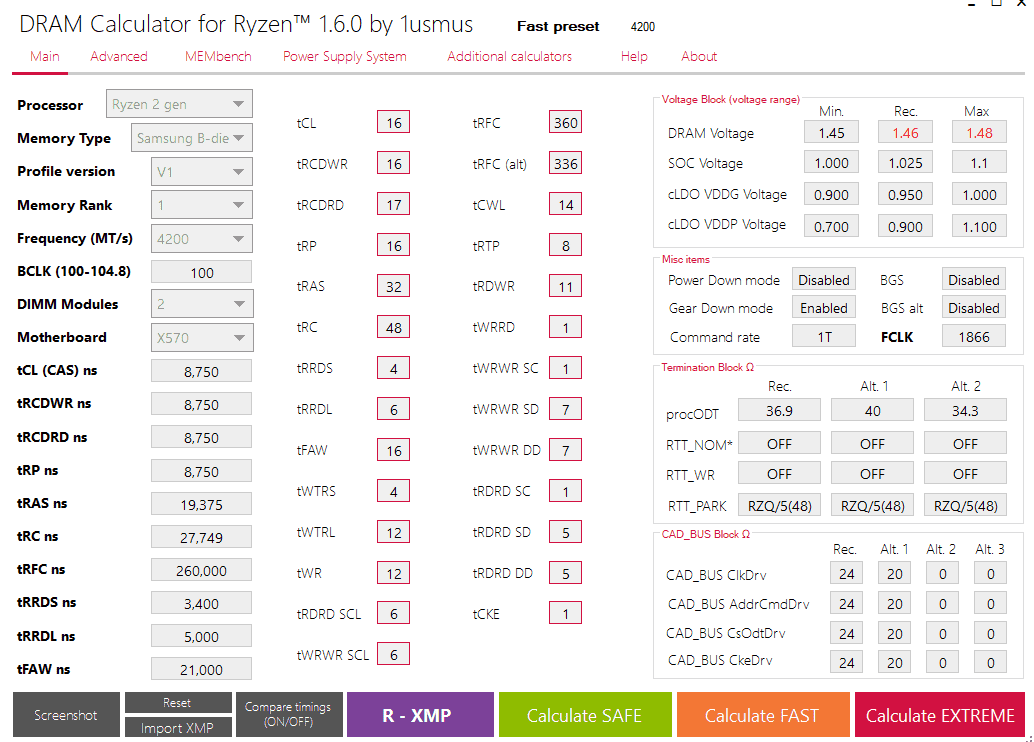
Task: Click tRAS ns value 19,375
Action: (x=201, y=504)
